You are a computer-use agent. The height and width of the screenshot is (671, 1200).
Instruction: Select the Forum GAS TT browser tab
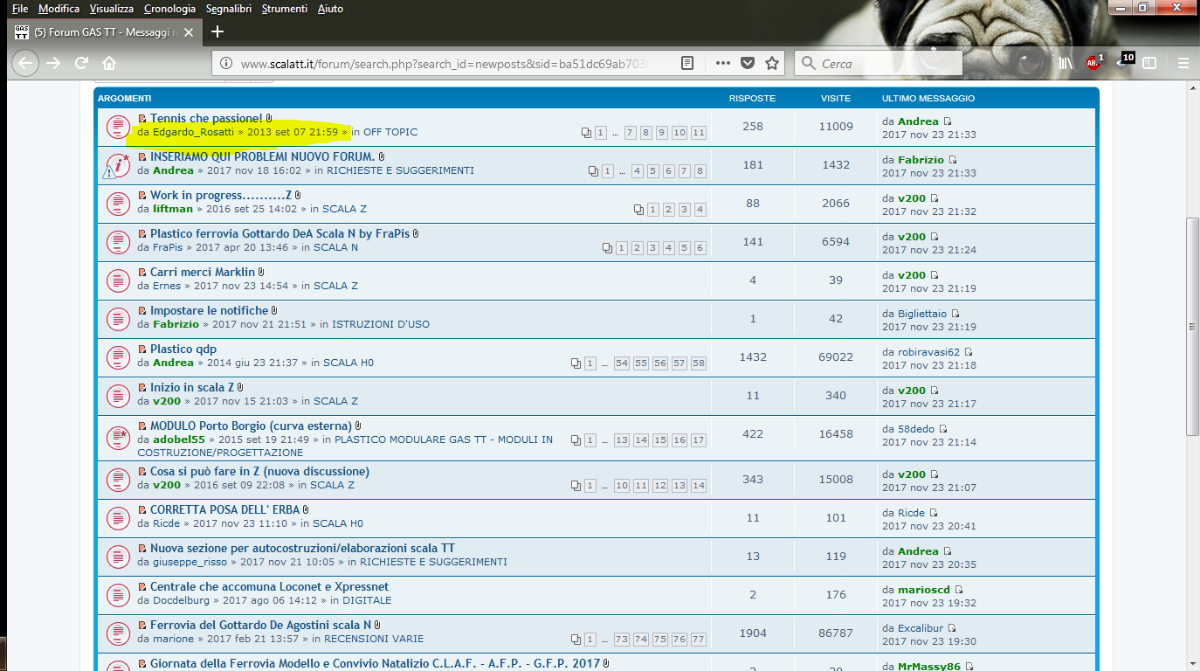pos(105,31)
